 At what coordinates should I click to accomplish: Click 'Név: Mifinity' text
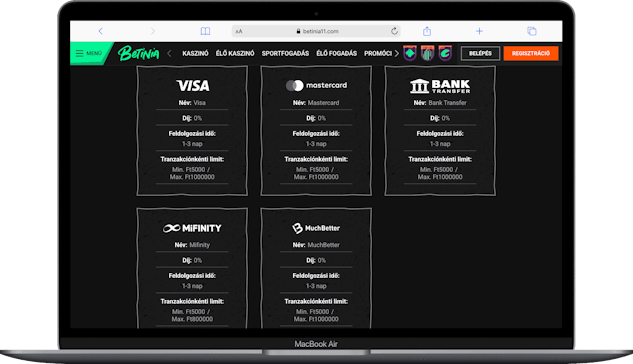click(x=192, y=245)
